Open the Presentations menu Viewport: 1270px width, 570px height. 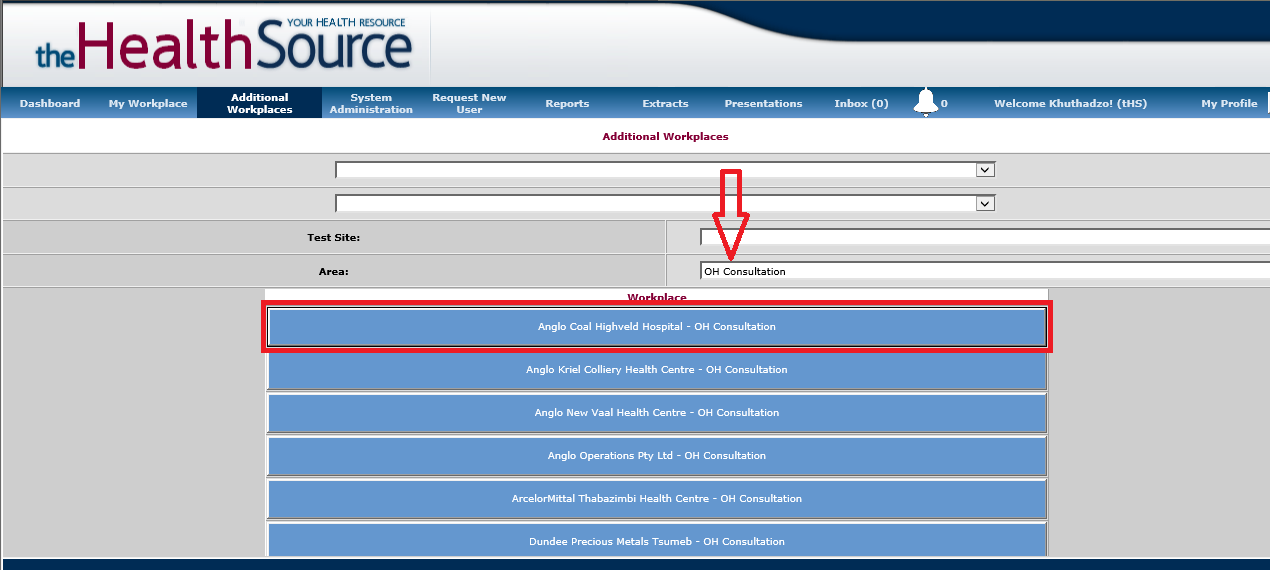pos(763,103)
